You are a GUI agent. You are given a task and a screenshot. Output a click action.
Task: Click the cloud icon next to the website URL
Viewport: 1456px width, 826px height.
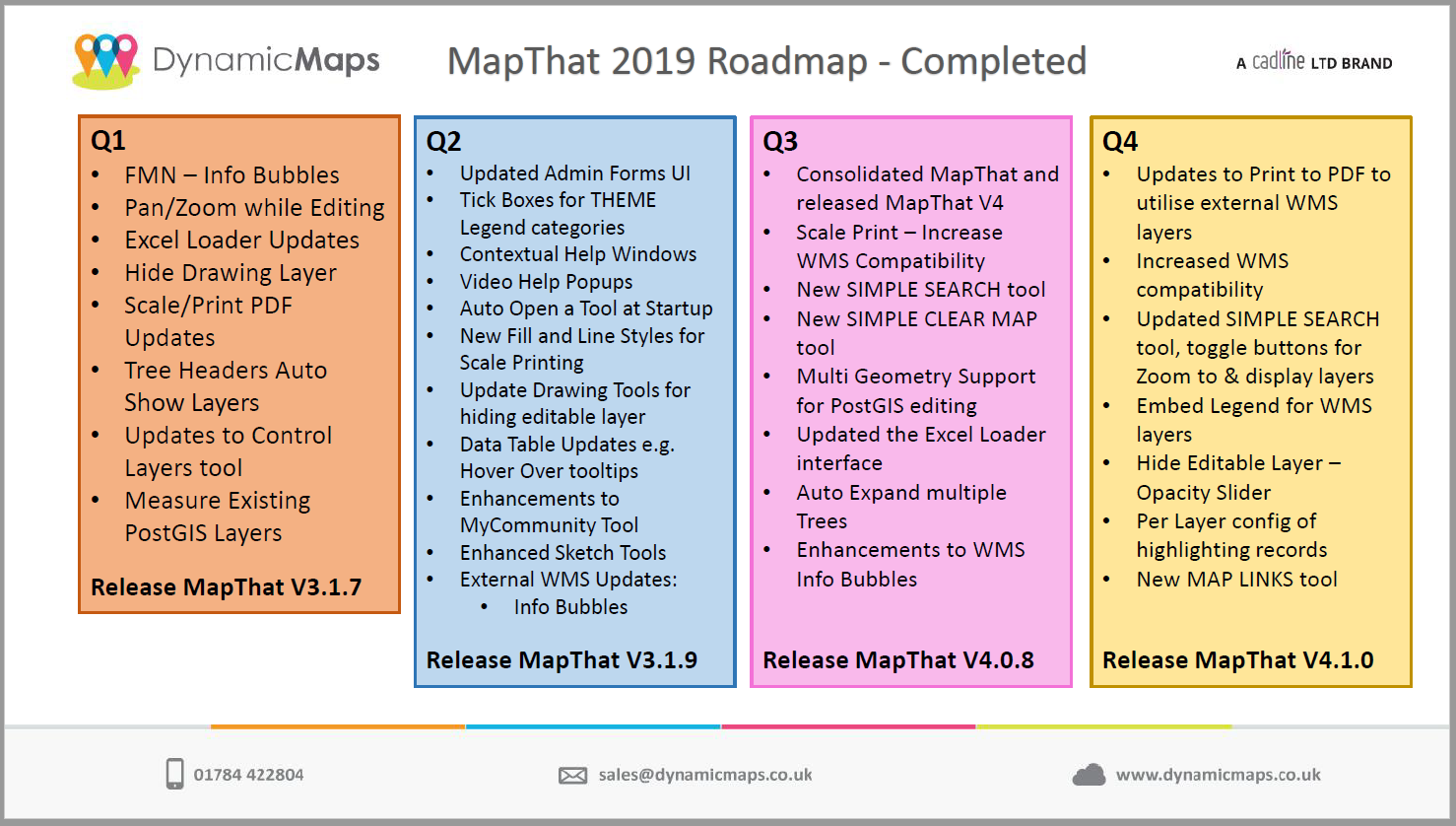pyautogui.click(x=1090, y=775)
